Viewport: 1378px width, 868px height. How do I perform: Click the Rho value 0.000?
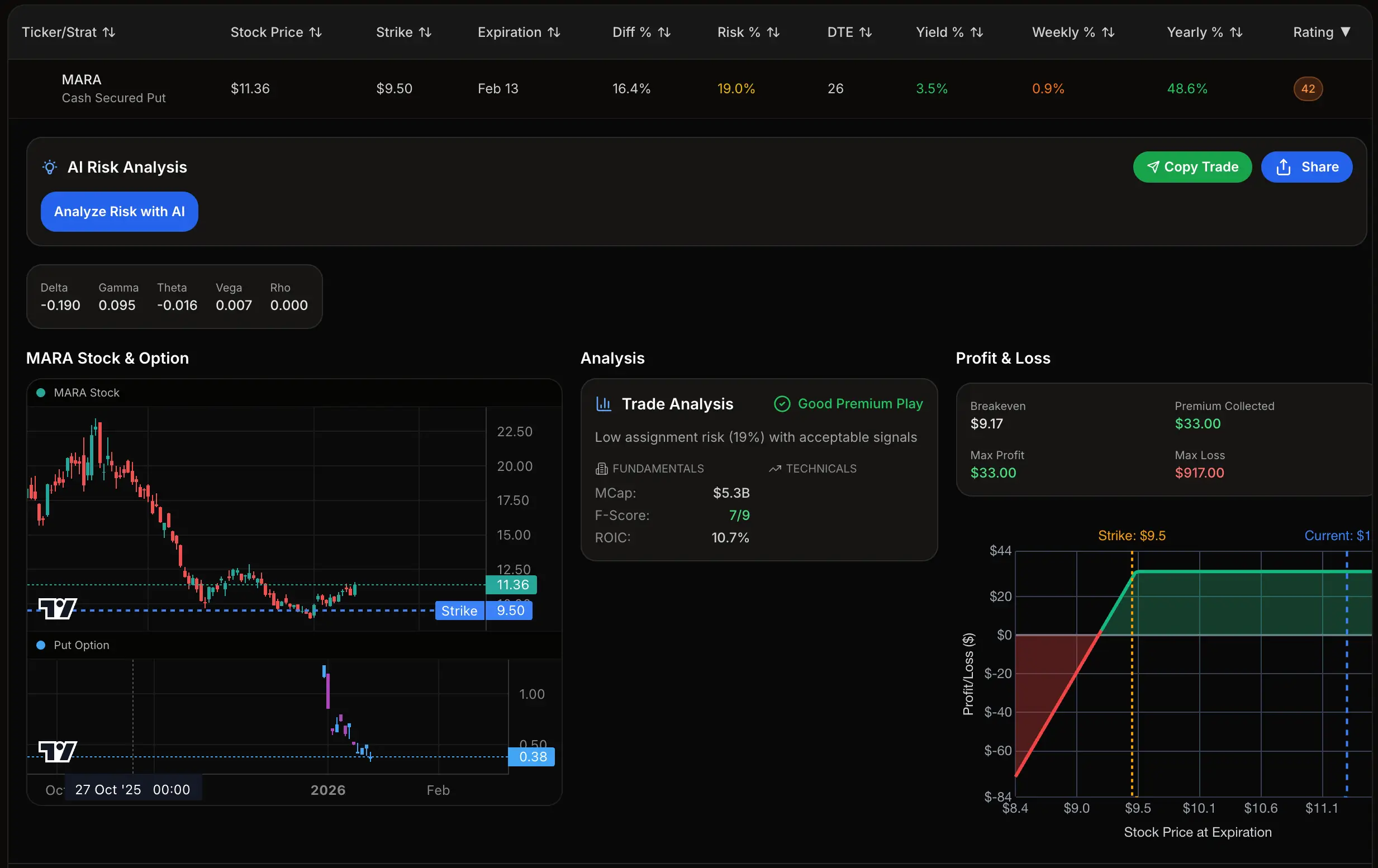[289, 306]
